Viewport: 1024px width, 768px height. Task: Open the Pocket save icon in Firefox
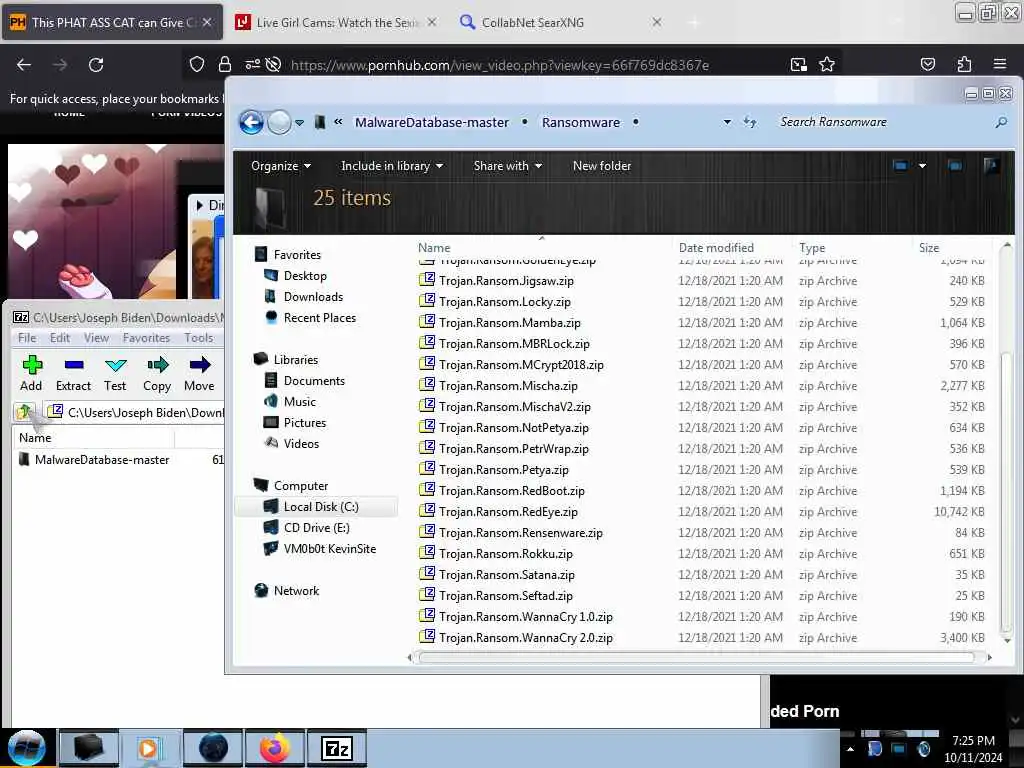click(927, 64)
